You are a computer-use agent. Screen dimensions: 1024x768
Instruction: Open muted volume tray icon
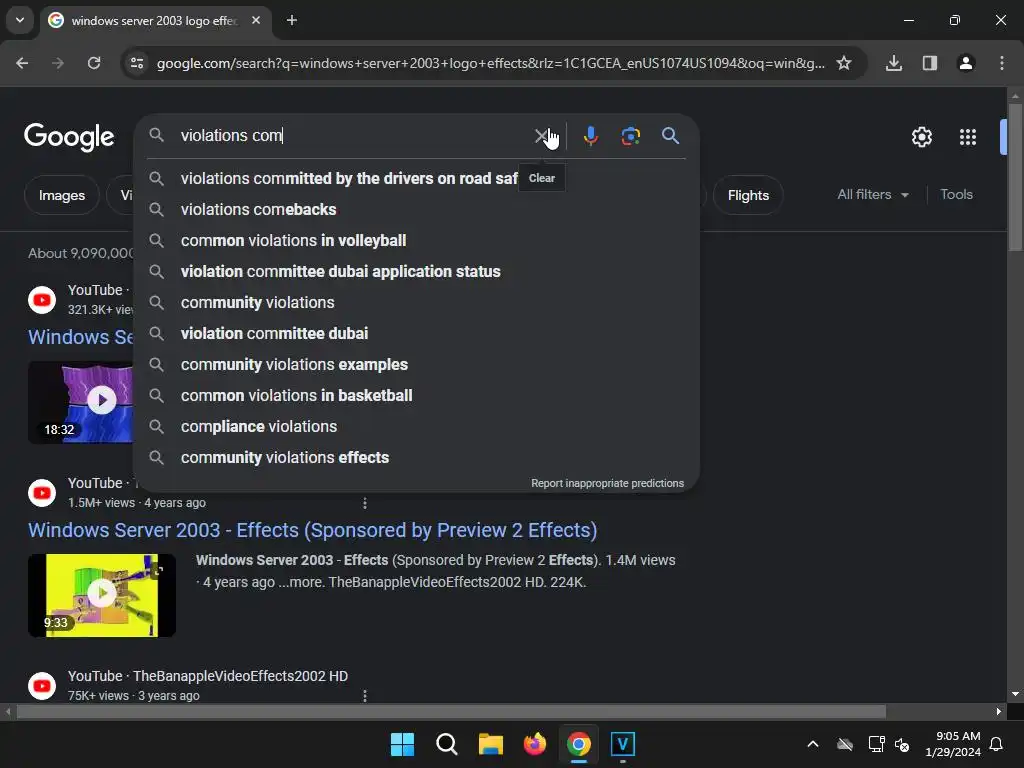point(902,744)
